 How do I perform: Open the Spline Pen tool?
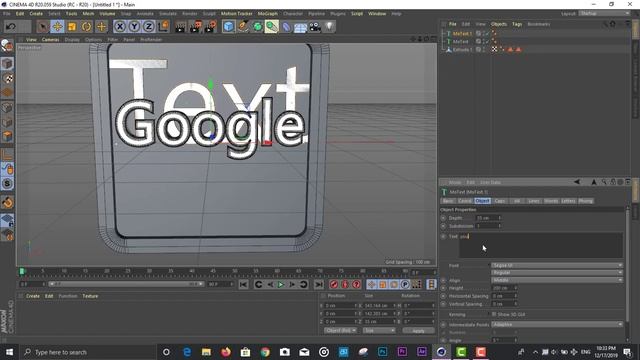click(x=243, y=27)
